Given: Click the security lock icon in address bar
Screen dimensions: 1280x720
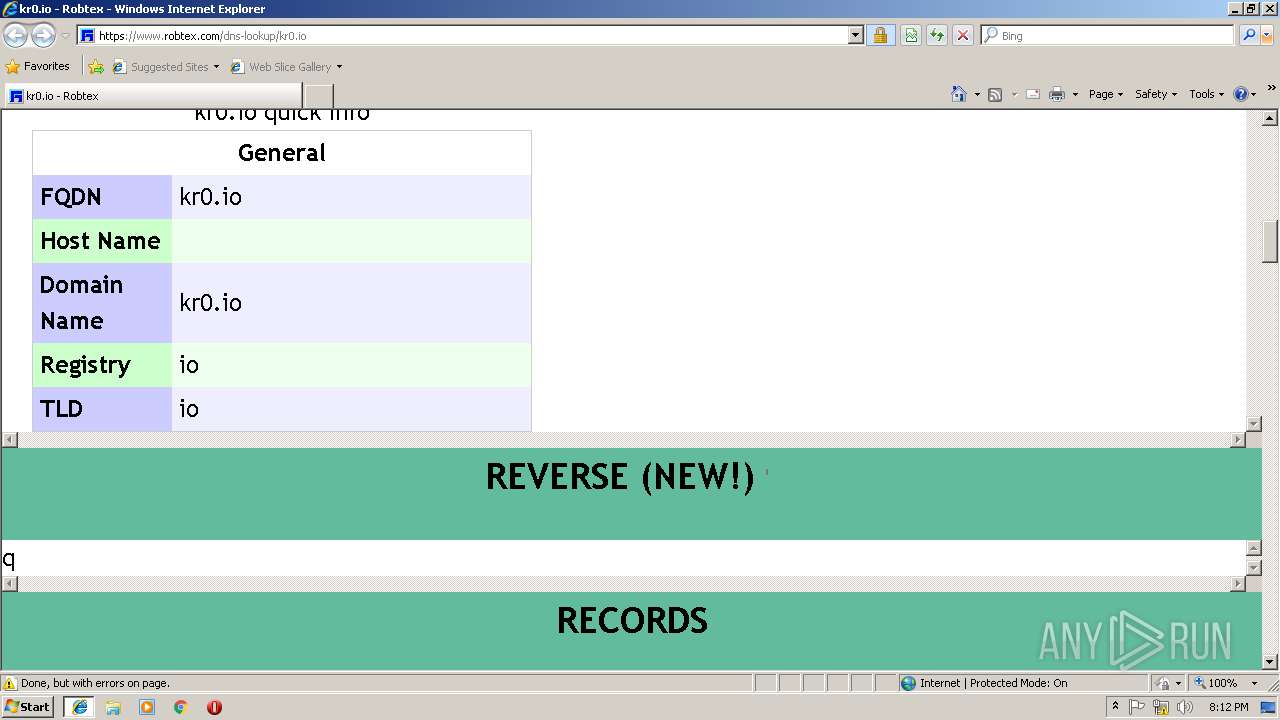Looking at the screenshot, I should tap(880, 36).
